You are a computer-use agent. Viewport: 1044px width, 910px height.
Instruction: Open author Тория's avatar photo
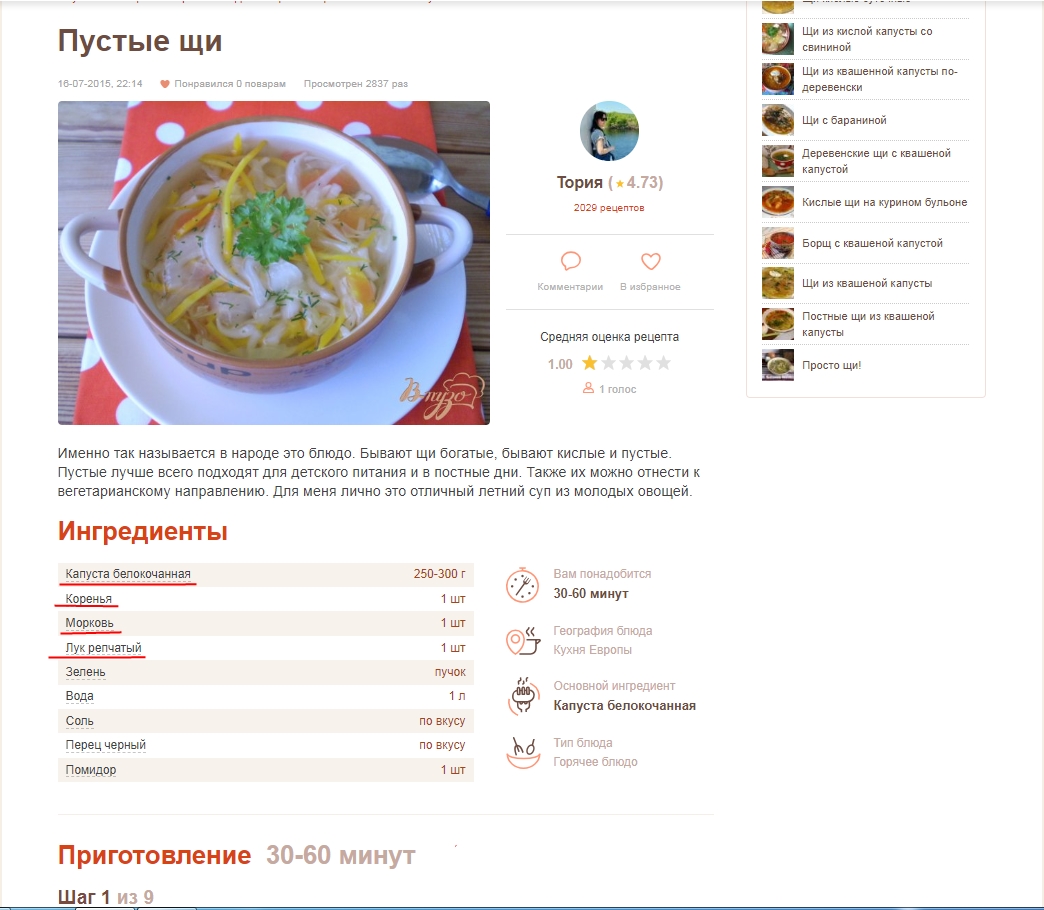609,131
